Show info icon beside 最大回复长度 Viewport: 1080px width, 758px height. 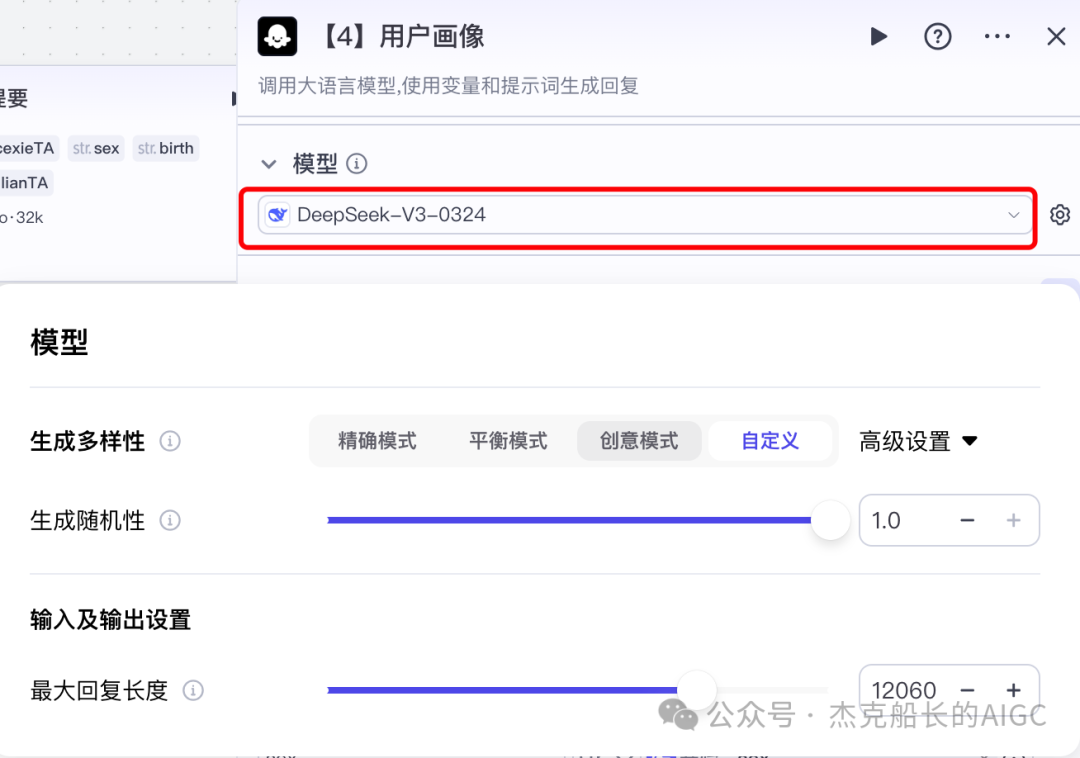(193, 691)
